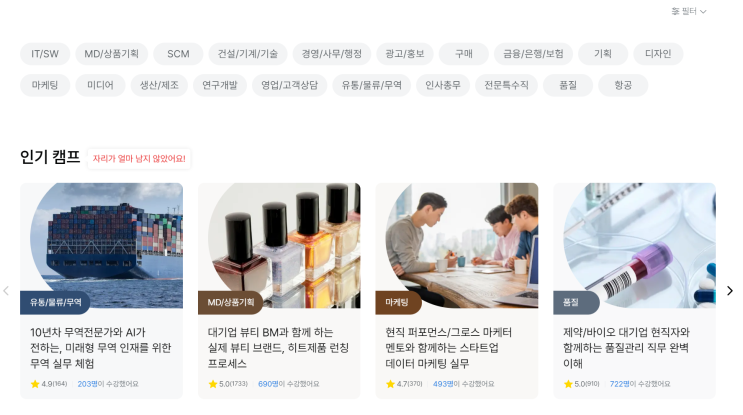This screenshot has width=743, height=415.
Task: Open the 필터 filter dropdown
Action: 689,11
